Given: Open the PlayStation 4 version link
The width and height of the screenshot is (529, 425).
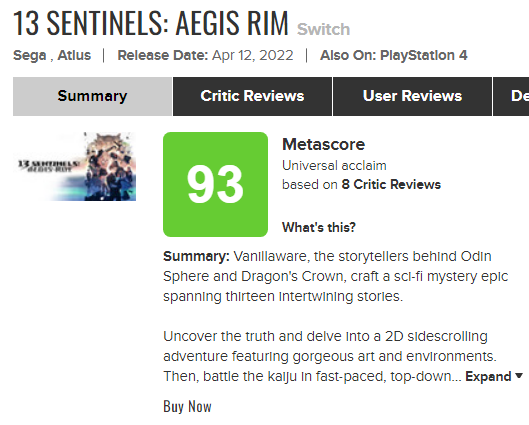Looking at the screenshot, I should tap(424, 55).
